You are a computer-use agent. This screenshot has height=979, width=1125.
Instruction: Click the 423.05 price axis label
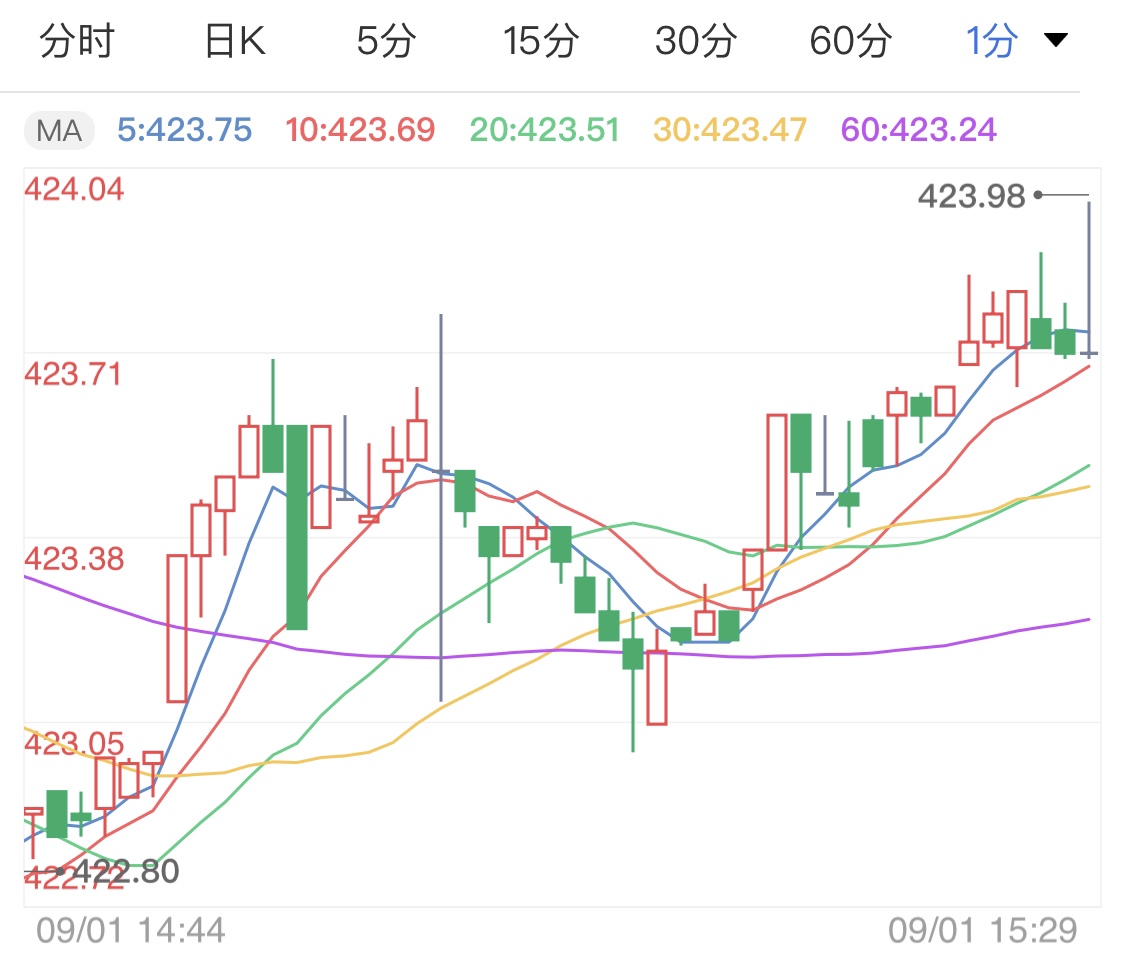tap(74, 744)
